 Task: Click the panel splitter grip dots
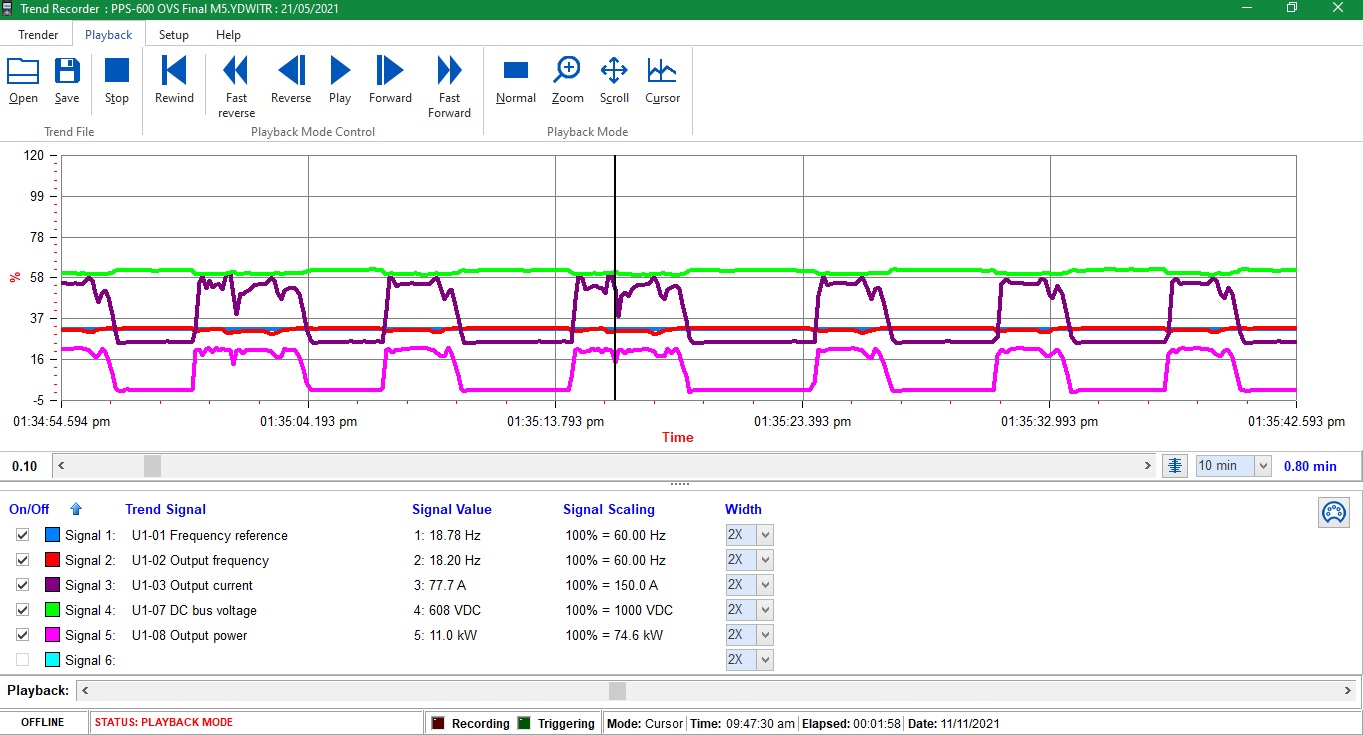click(680, 484)
